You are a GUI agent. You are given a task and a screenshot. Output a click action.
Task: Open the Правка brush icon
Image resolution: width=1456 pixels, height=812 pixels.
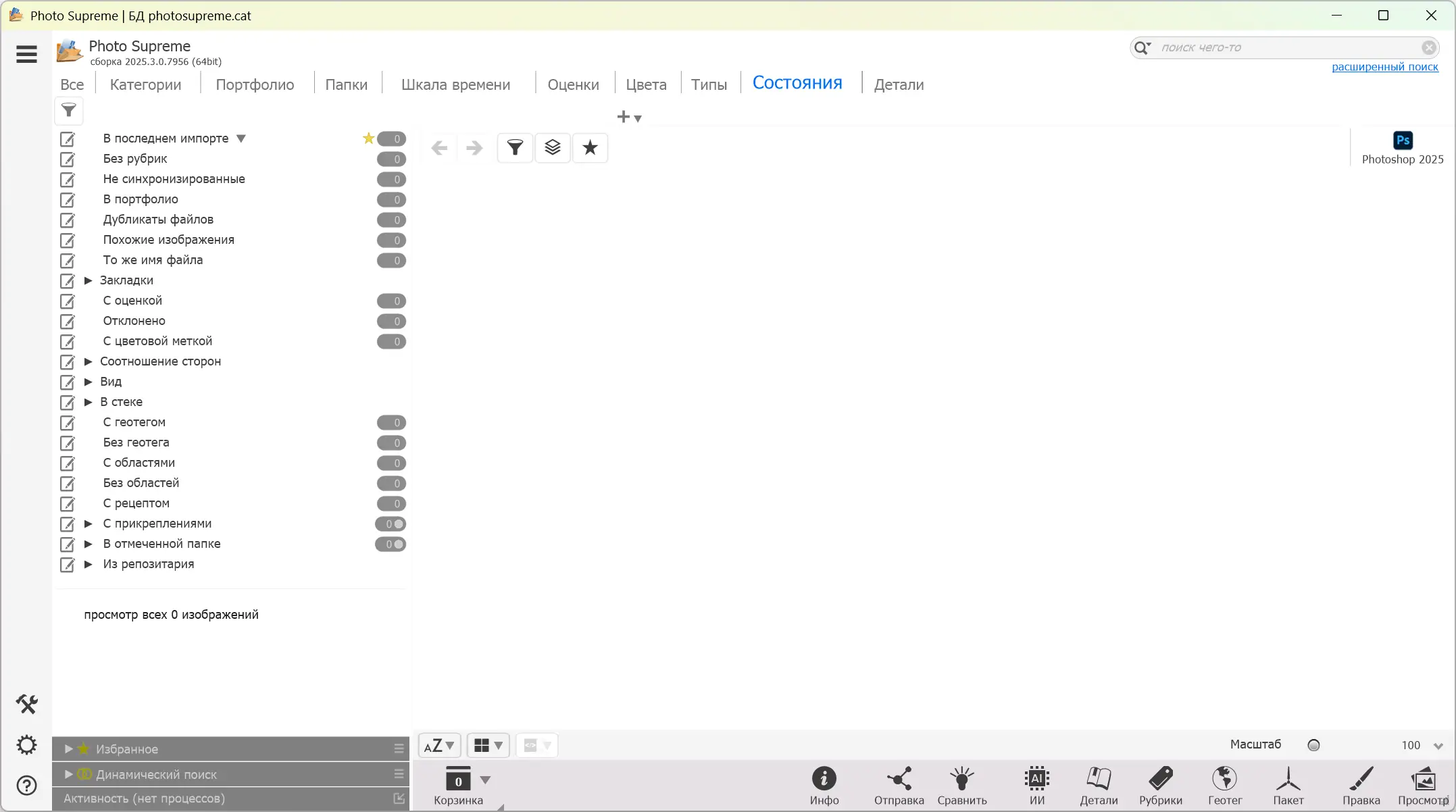coord(1361,780)
